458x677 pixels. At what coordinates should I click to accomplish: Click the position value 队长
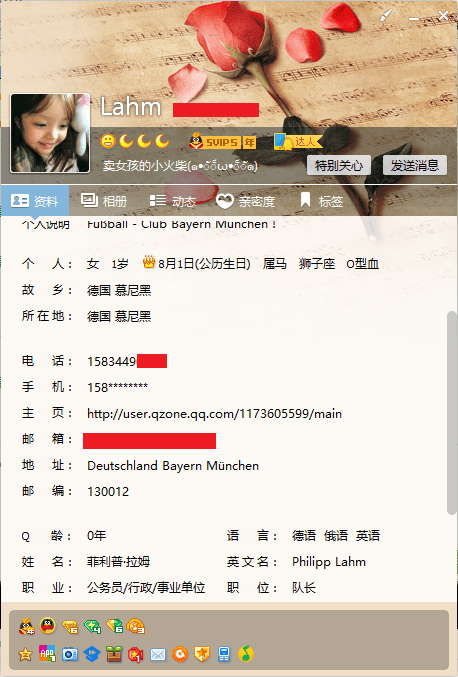pyautogui.click(x=304, y=588)
